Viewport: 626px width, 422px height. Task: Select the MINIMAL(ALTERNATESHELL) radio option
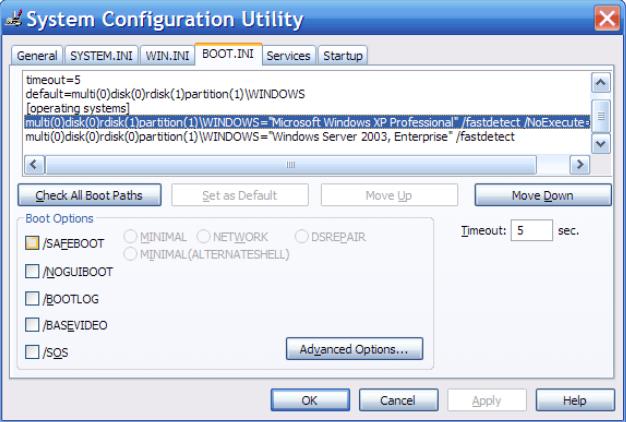click(x=131, y=254)
